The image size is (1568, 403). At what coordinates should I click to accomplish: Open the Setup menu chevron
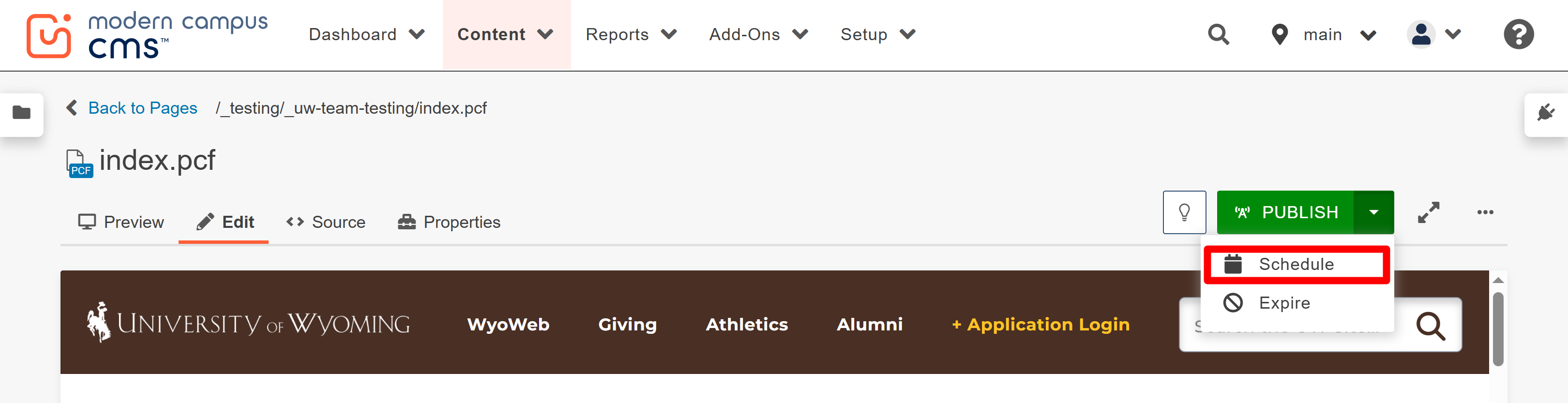[x=906, y=35]
